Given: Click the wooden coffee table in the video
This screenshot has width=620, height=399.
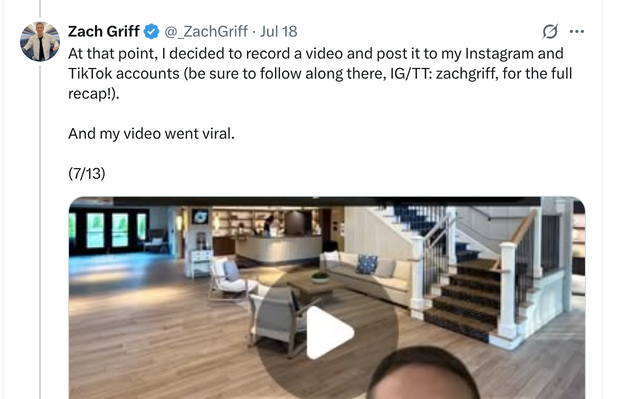Looking at the screenshot, I should tap(314, 288).
